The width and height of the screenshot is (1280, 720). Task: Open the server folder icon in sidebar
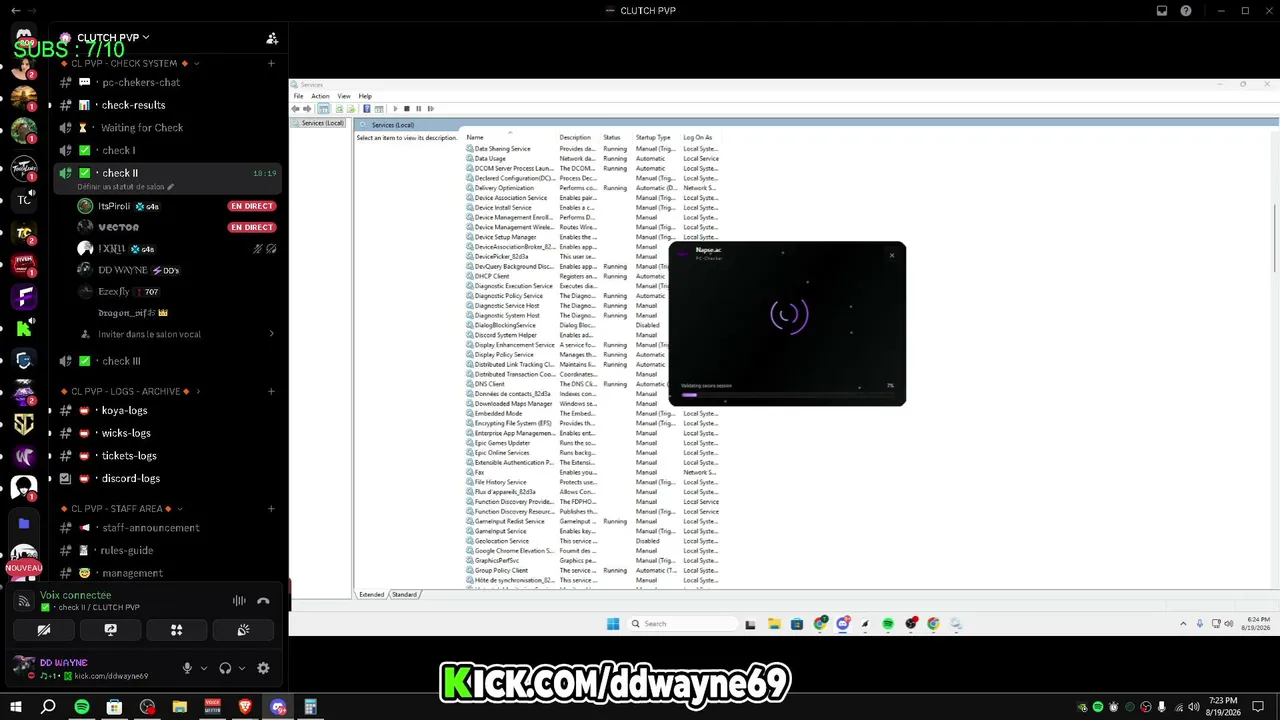click(24, 523)
